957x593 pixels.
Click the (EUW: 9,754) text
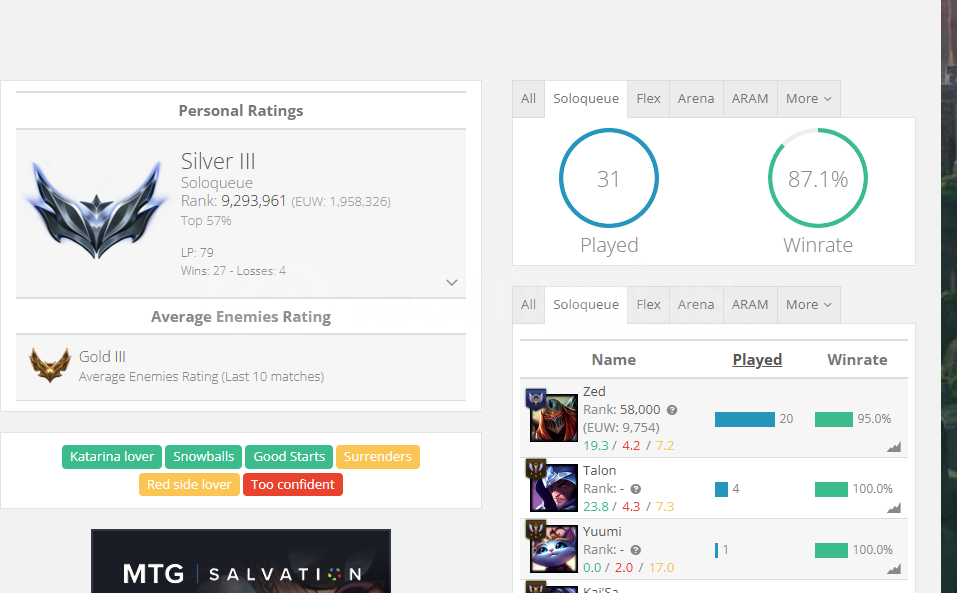(621, 428)
